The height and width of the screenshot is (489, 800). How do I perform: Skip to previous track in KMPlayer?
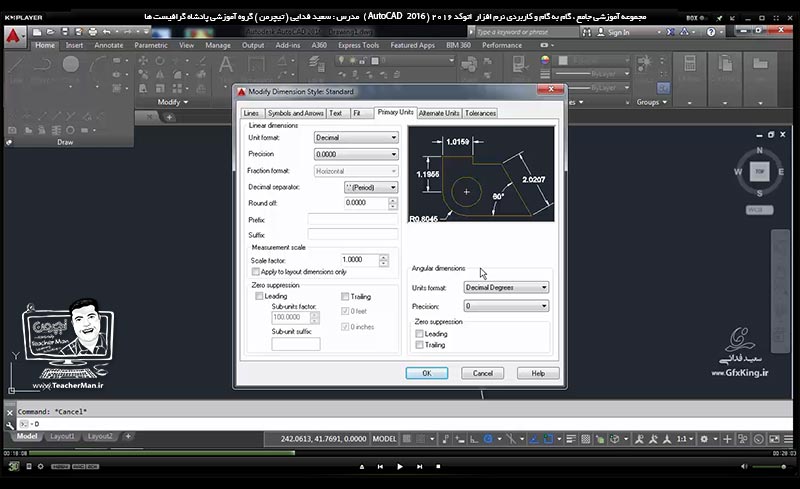click(x=380, y=467)
